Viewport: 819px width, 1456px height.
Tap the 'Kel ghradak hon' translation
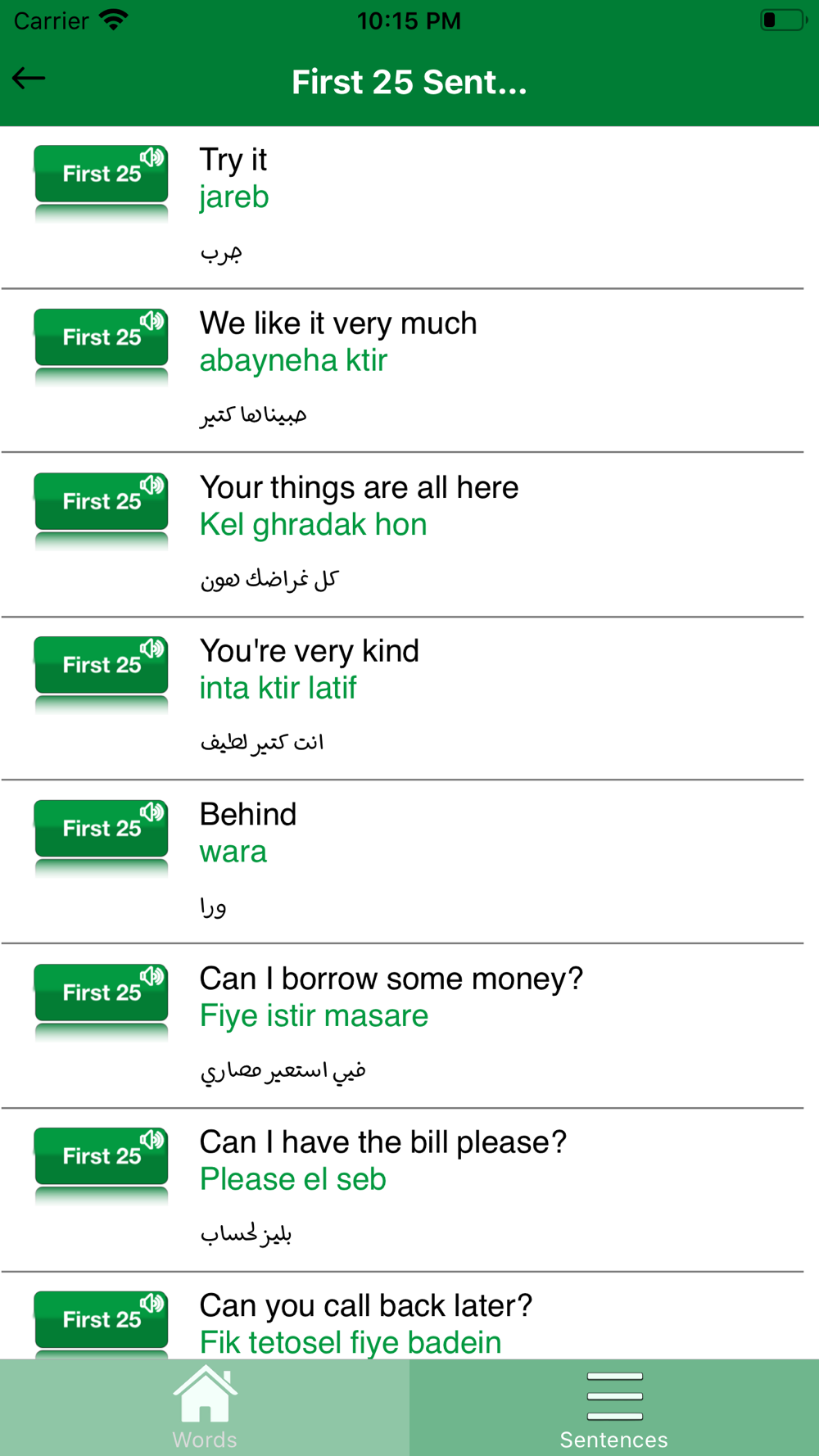click(x=314, y=525)
